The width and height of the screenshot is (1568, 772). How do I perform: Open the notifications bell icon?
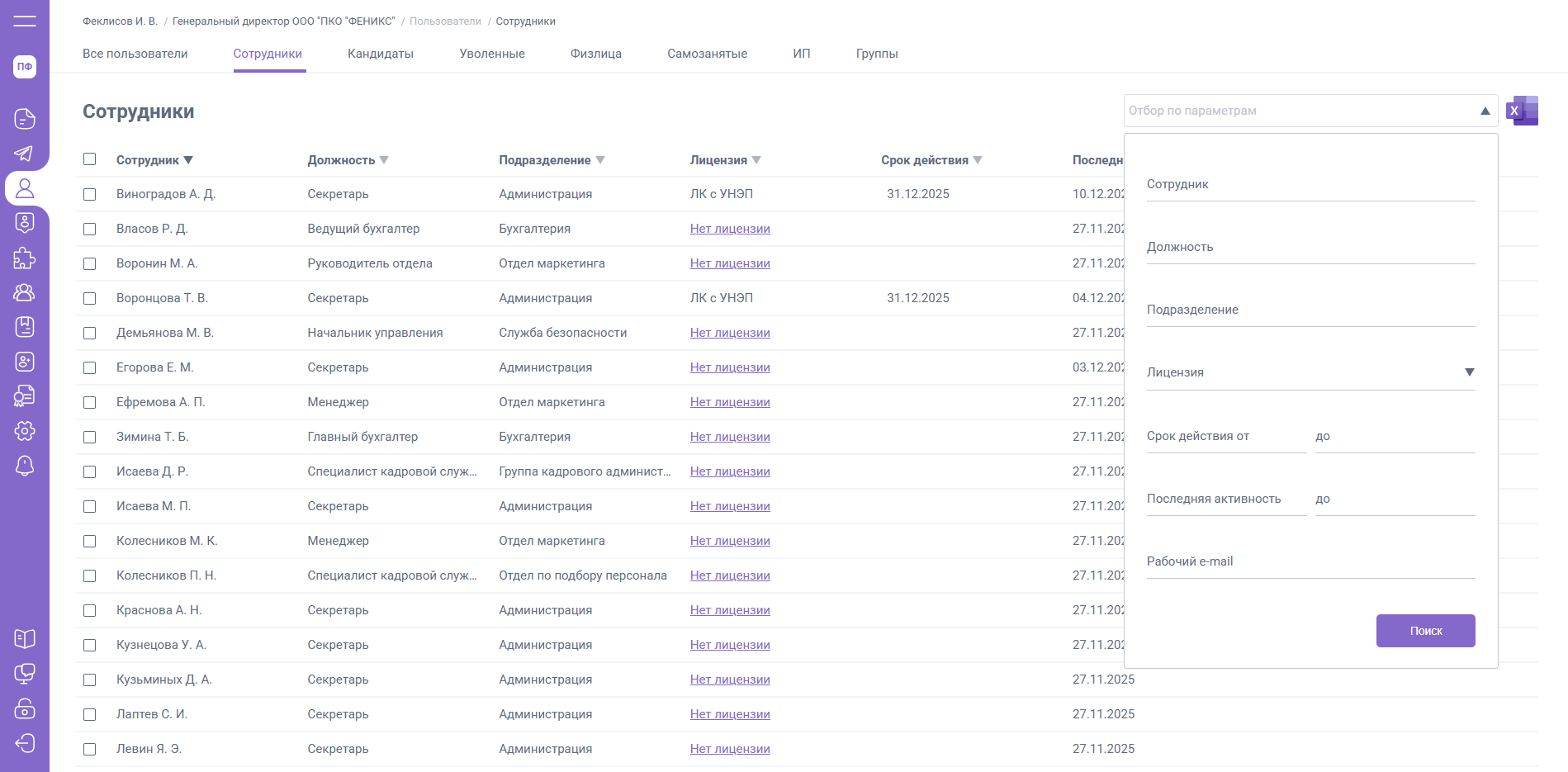[x=25, y=466]
